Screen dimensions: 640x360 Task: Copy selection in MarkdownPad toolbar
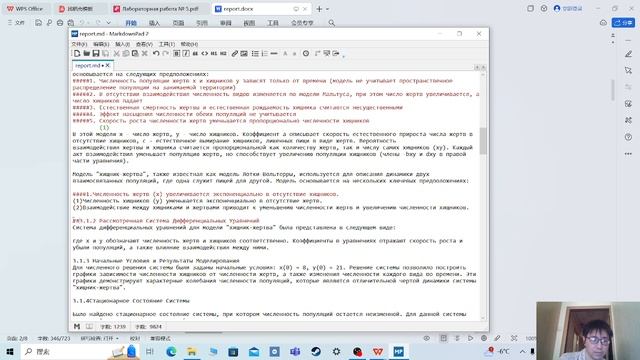(x=126, y=53)
